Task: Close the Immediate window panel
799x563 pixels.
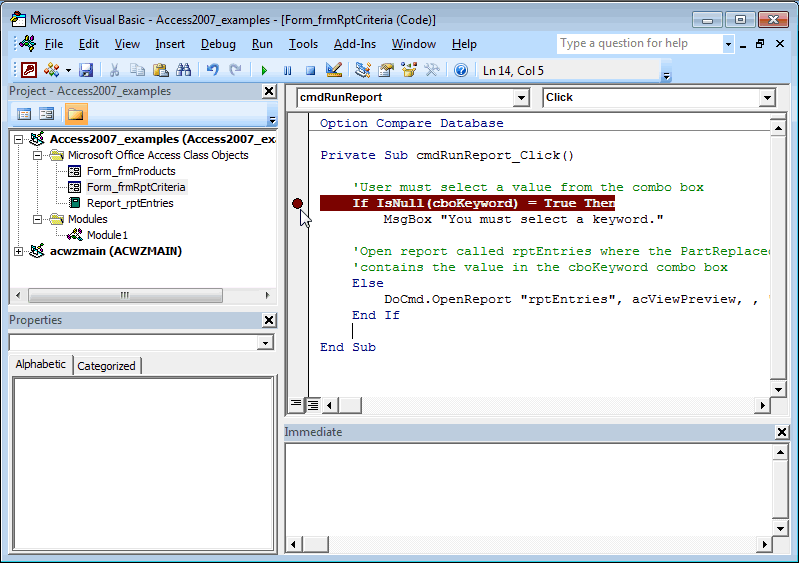Action: (x=782, y=432)
